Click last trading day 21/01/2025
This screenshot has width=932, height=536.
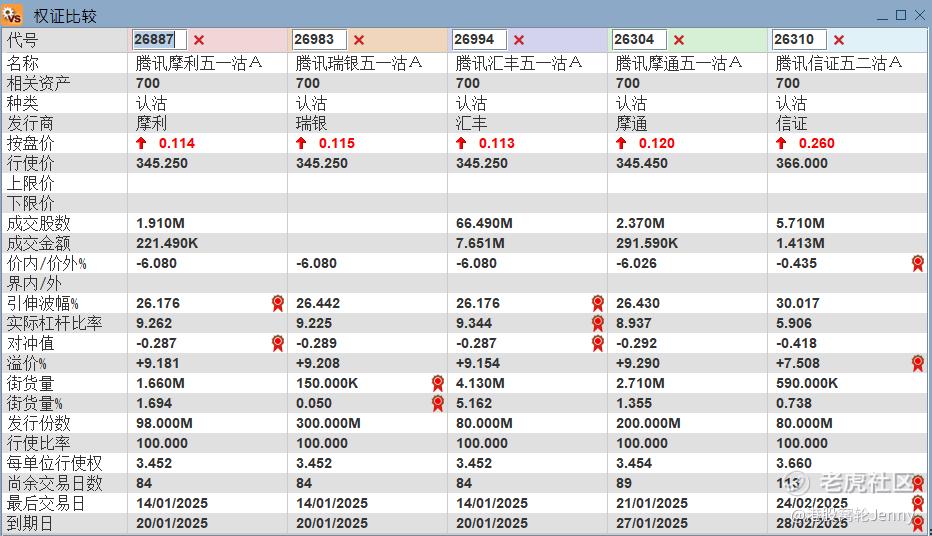pos(652,503)
